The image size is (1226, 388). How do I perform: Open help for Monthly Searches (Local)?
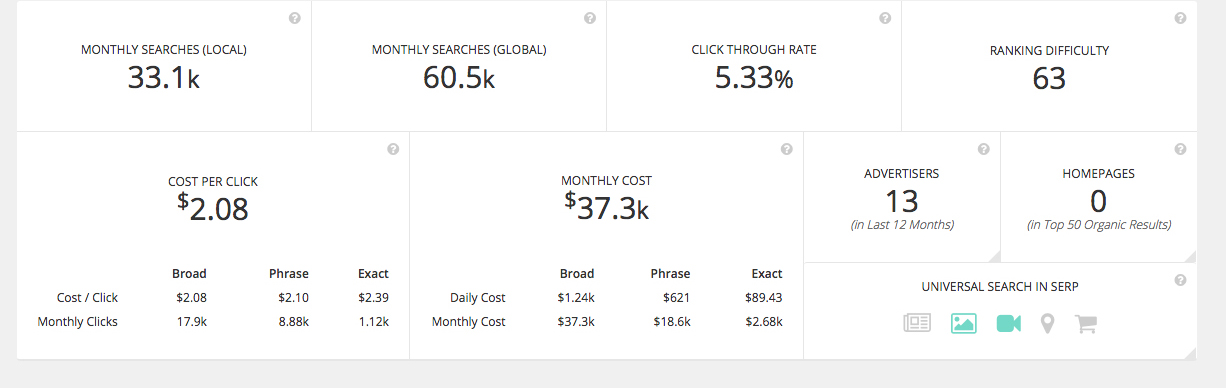pos(295,18)
